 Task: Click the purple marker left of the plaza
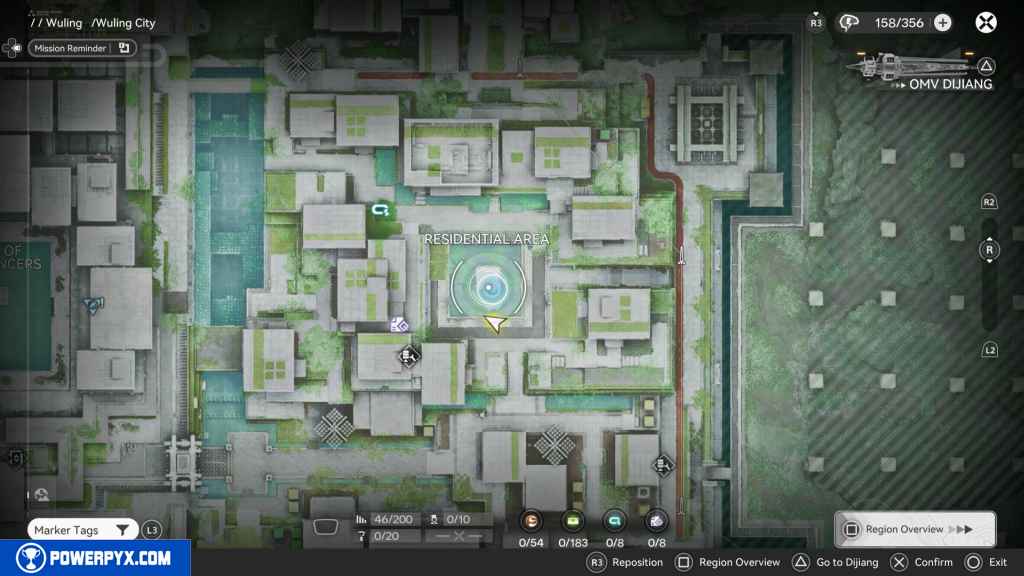coord(399,324)
